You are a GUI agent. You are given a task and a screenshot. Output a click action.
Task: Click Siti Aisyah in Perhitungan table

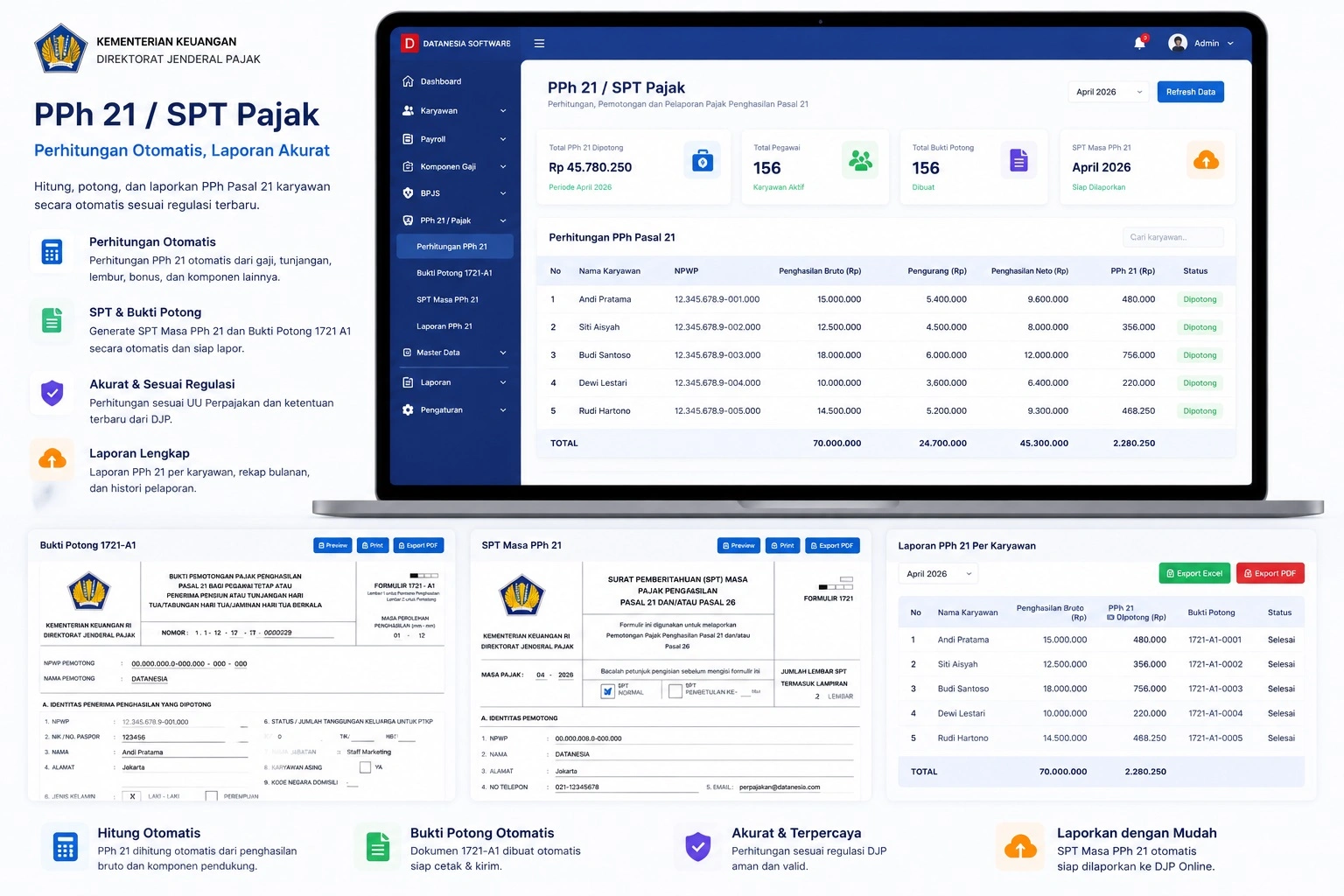point(598,327)
